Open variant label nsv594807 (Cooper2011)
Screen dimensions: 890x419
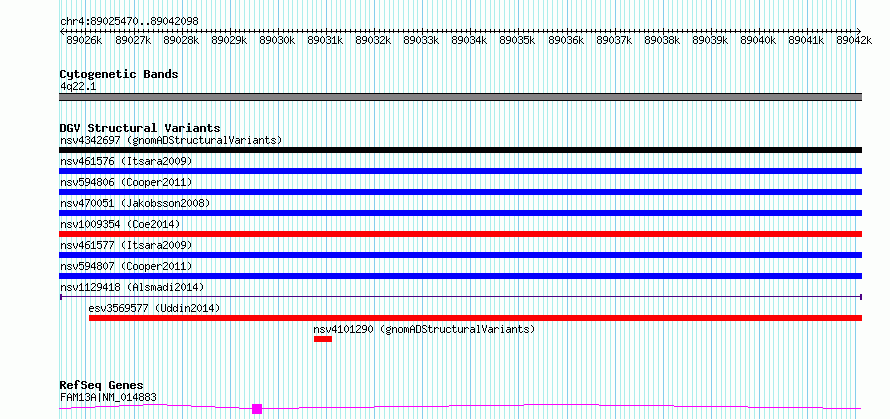(126, 266)
